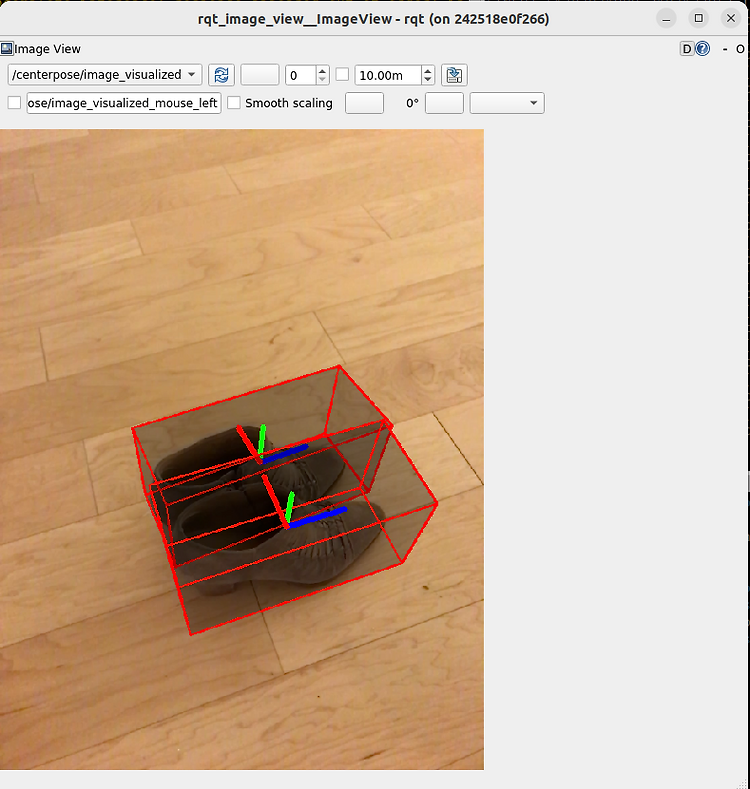Viewport: 750px width, 789px height.
Task: Increase the 10.00m range value
Action: (428, 70)
